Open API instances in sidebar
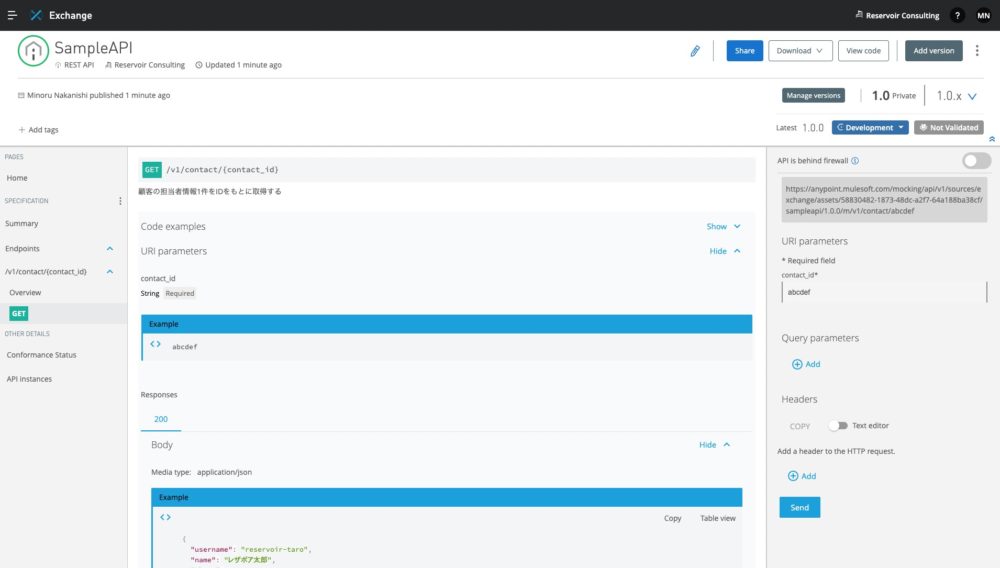The image size is (1000, 568). pos(29,379)
